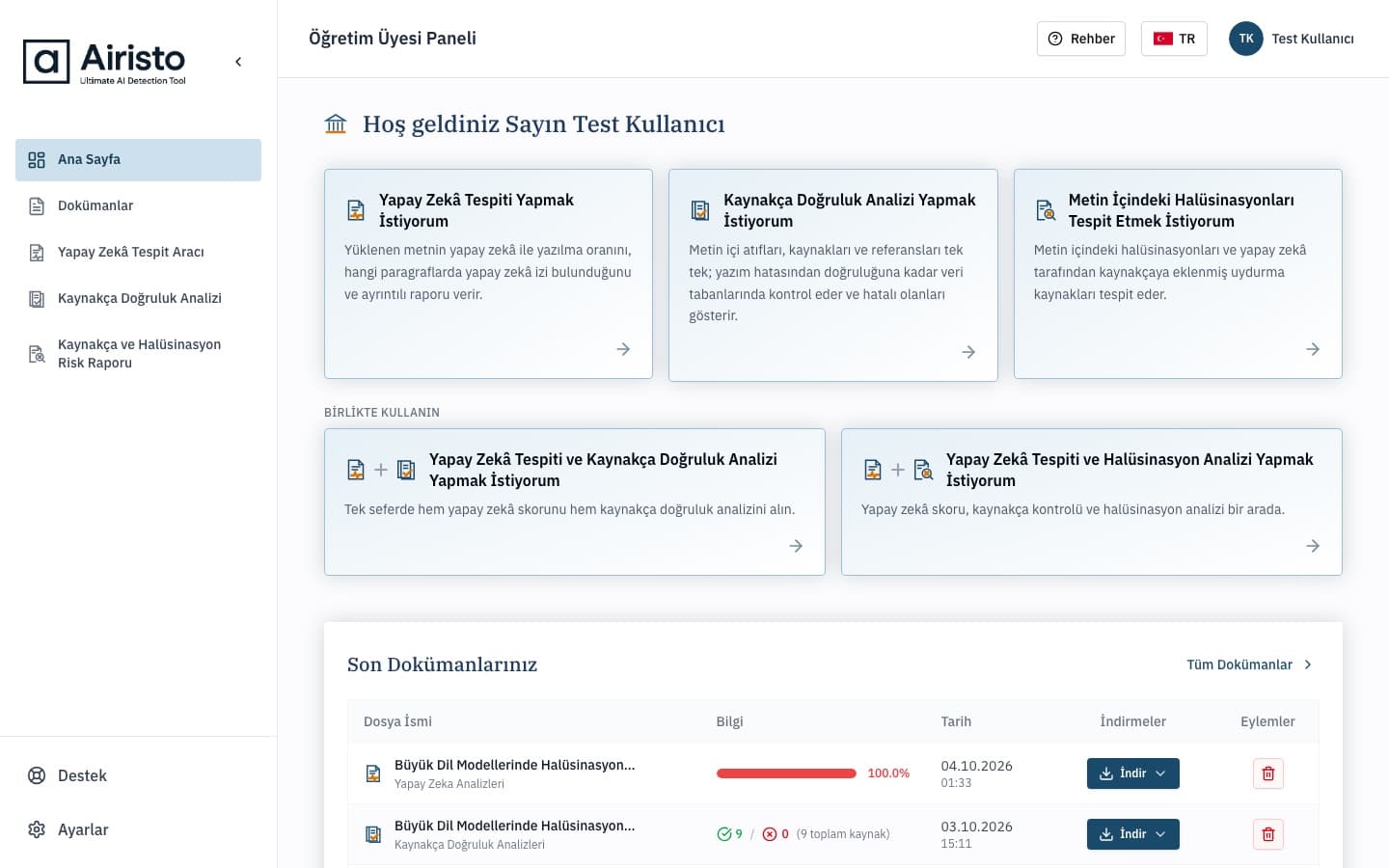Open arrow on Halüsinasyonları Tespit Etmek card
Screen dimensions: 1389x868
pyautogui.click(x=1313, y=349)
